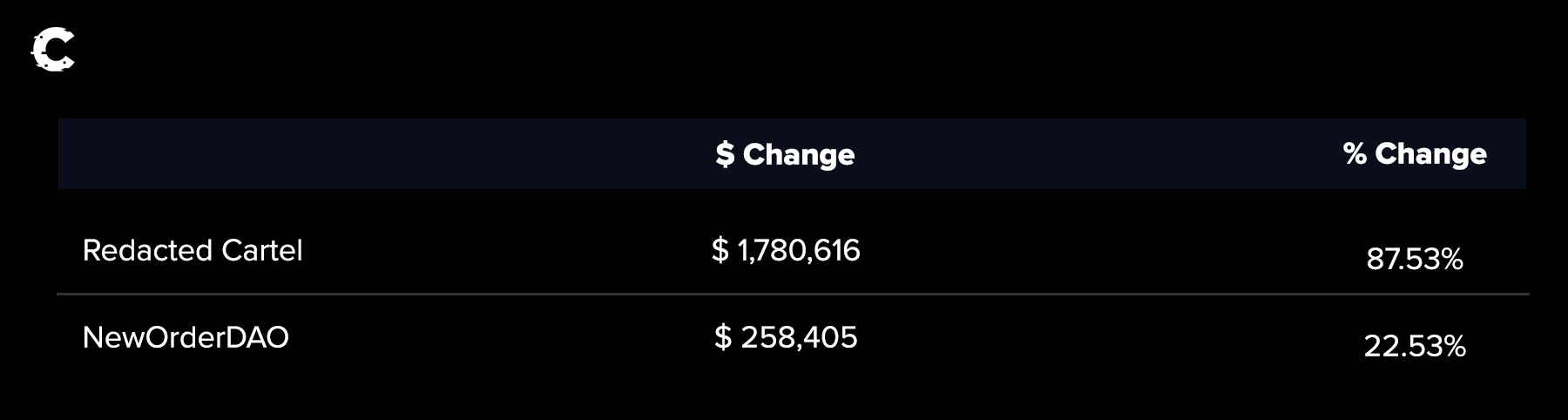Click the white C logo icon
The height and width of the screenshot is (420, 1568).
pos(52,50)
